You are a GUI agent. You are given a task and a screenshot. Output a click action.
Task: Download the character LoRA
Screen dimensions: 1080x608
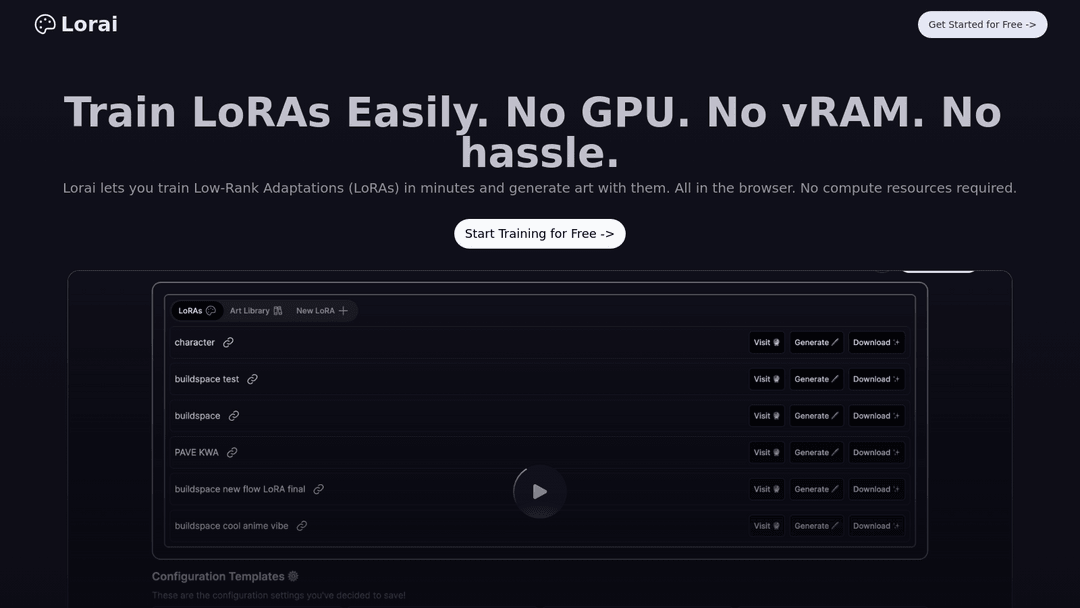coord(876,342)
